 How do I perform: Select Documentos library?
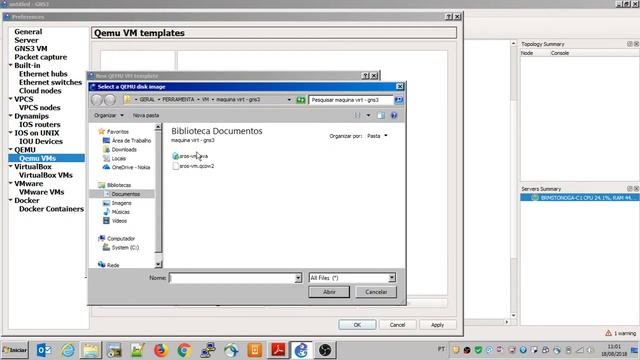[122, 194]
